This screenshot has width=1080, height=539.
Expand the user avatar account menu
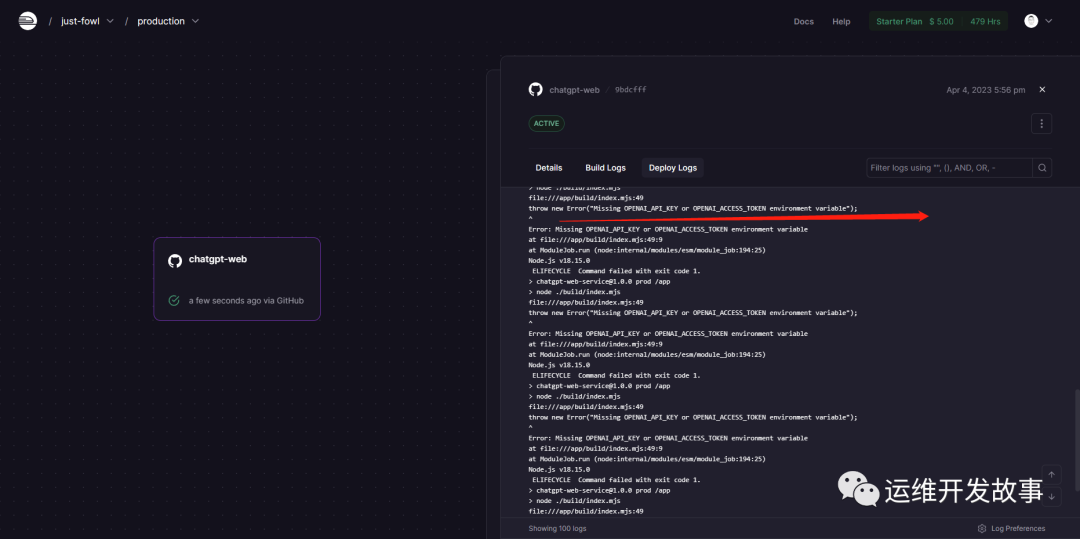coord(1038,21)
